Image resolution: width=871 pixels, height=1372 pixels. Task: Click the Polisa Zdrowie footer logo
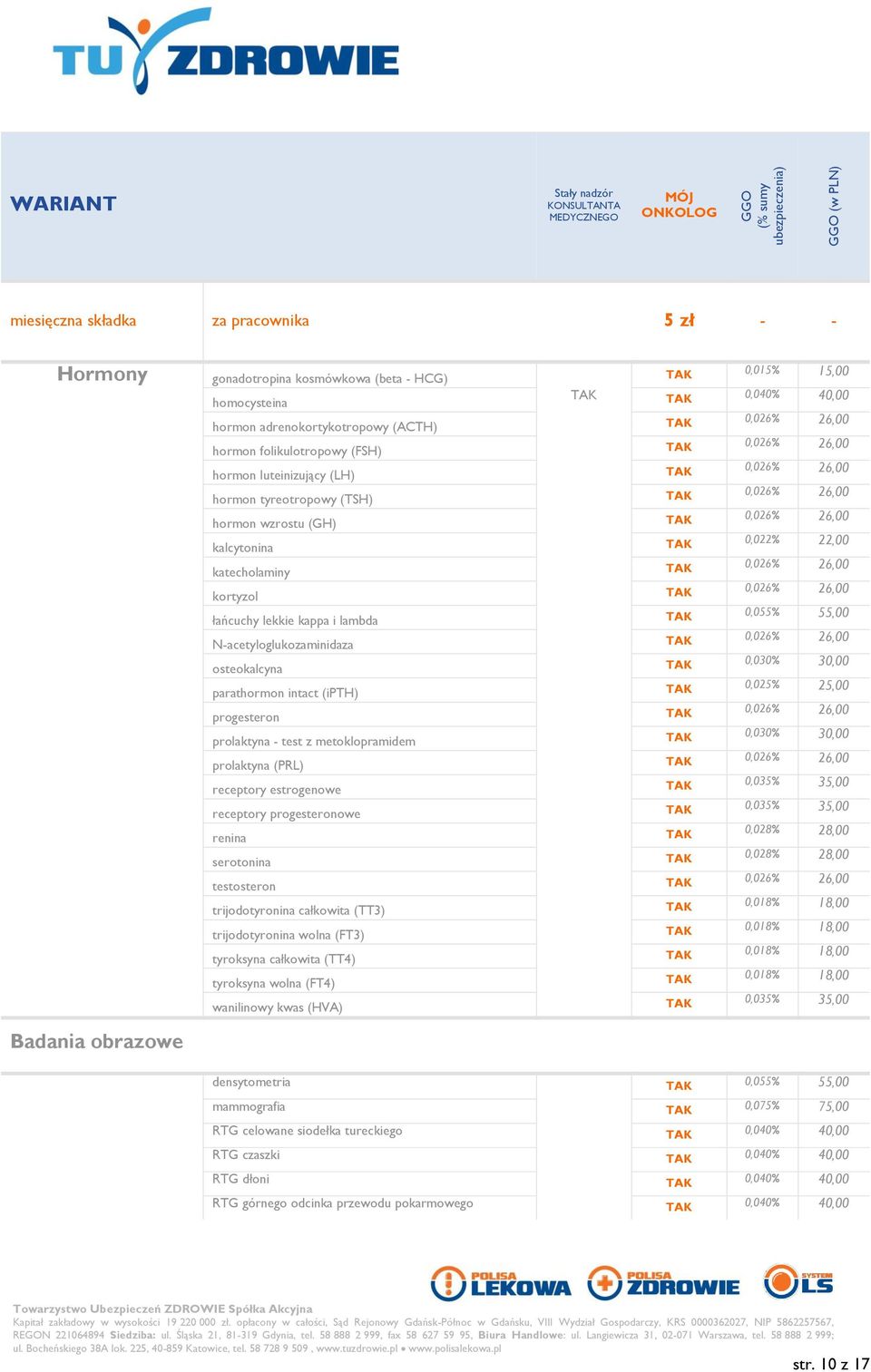(663, 1283)
